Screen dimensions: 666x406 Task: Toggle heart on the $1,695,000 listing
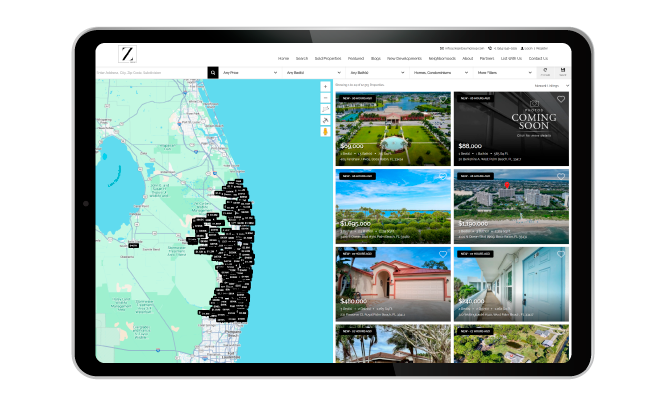[443, 178]
